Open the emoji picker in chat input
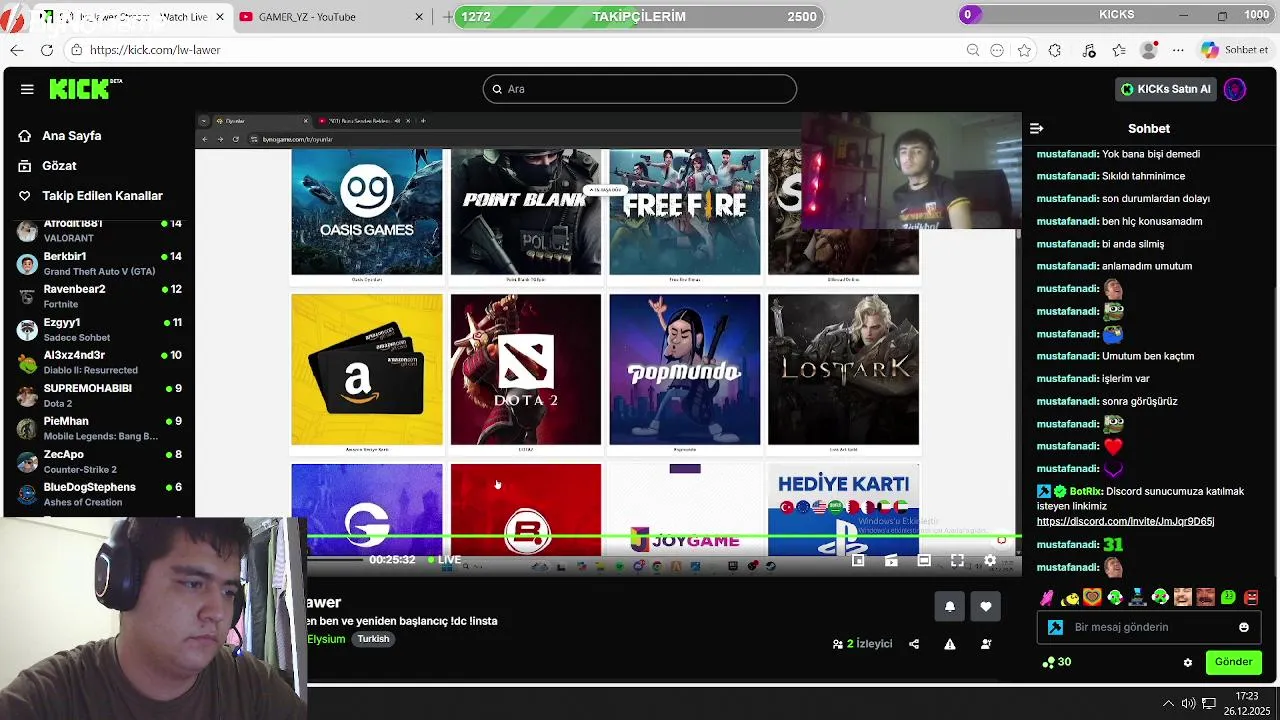The height and width of the screenshot is (720, 1280). pos(1244,627)
